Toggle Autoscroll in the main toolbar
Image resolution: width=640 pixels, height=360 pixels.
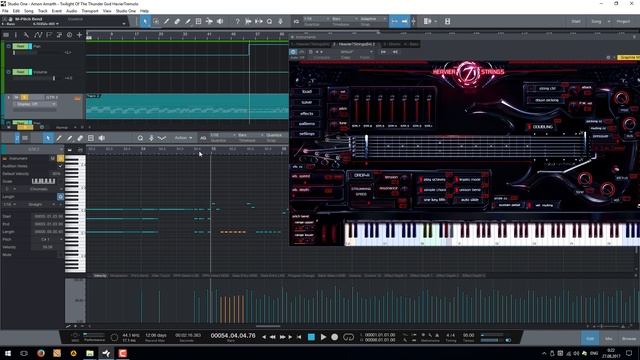pos(404,21)
